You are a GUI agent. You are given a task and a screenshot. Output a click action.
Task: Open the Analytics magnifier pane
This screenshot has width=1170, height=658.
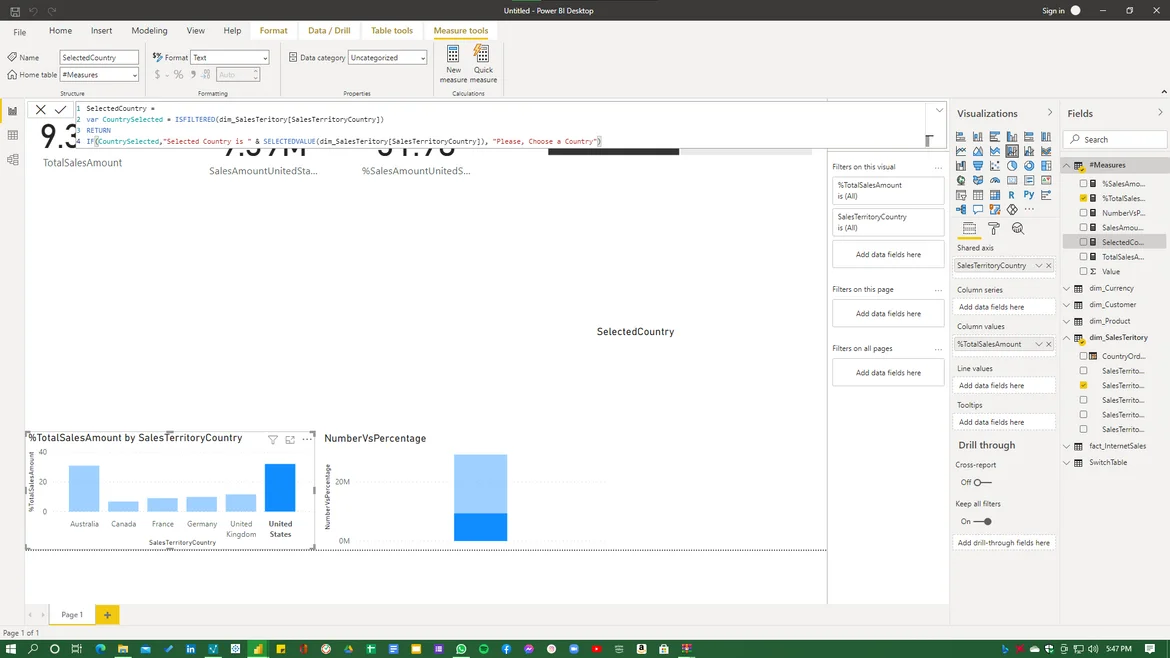point(1017,229)
